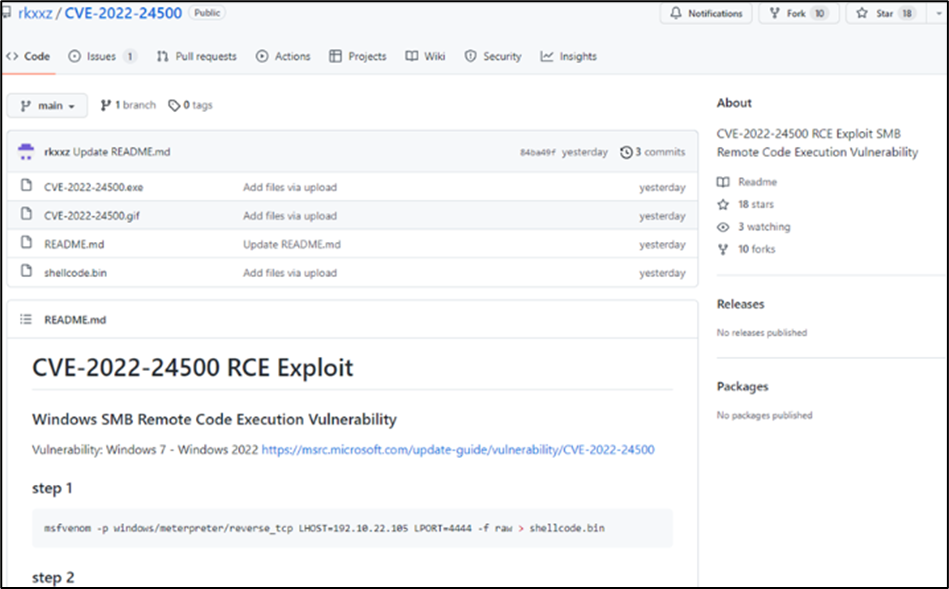Click the yesterday timestamp in latest commit bar
949x589 pixels.
click(585, 152)
